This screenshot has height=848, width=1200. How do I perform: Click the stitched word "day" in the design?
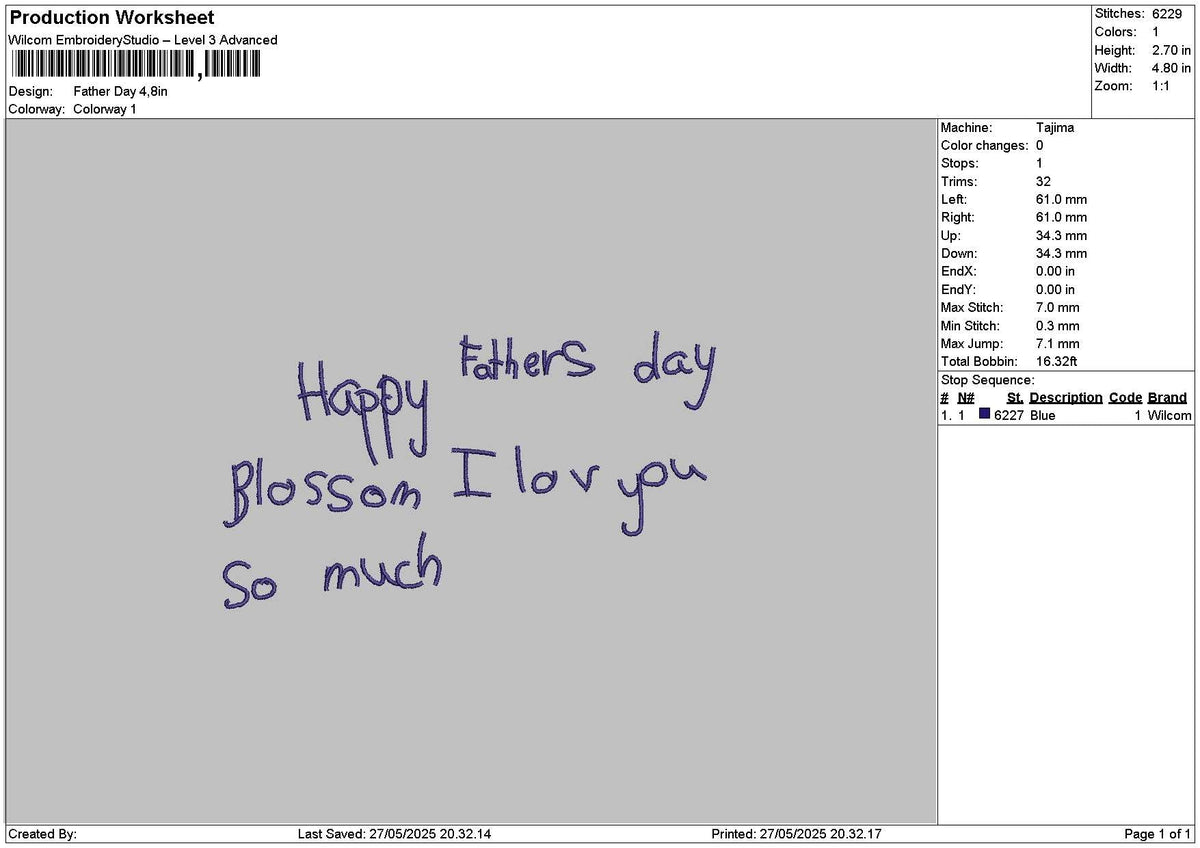(x=675, y=371)
